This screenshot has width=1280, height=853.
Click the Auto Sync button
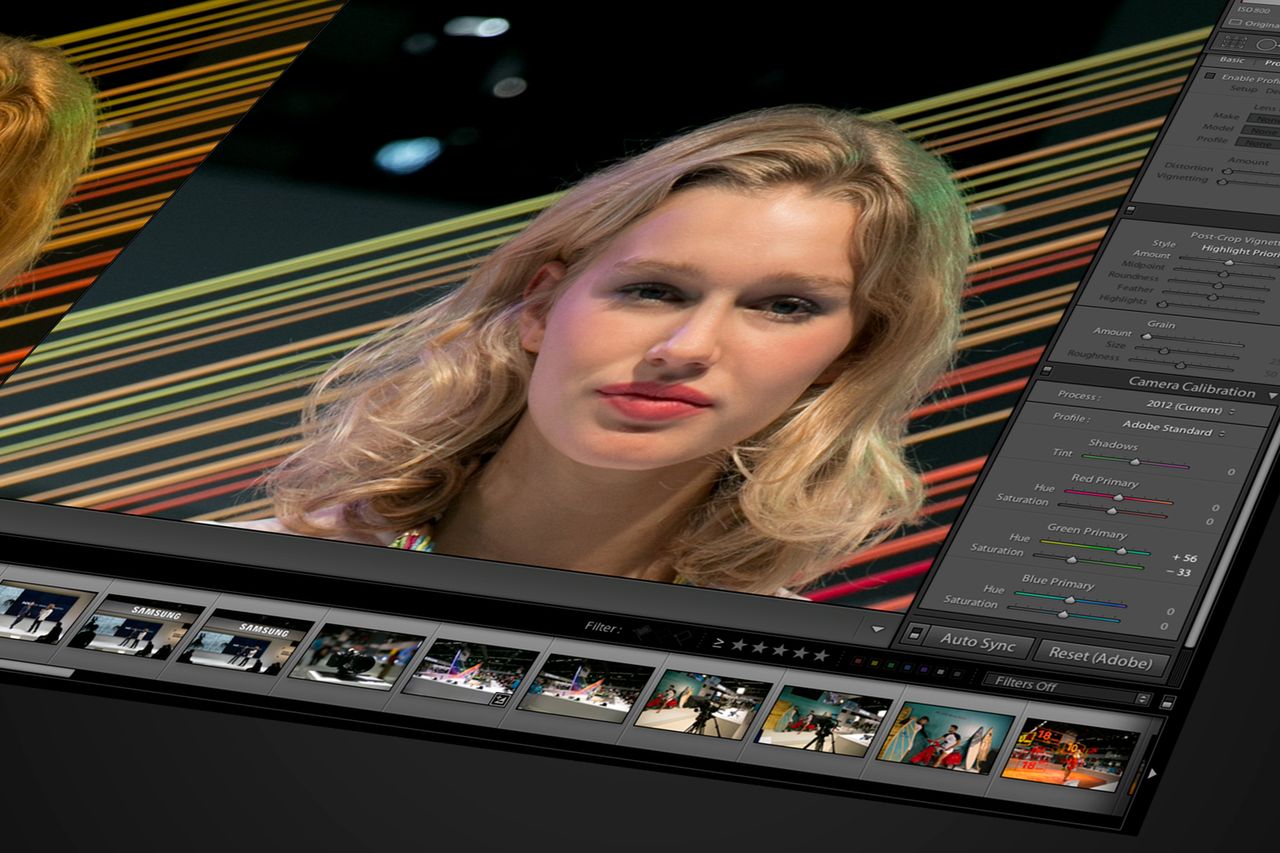(x=978, y=642)
